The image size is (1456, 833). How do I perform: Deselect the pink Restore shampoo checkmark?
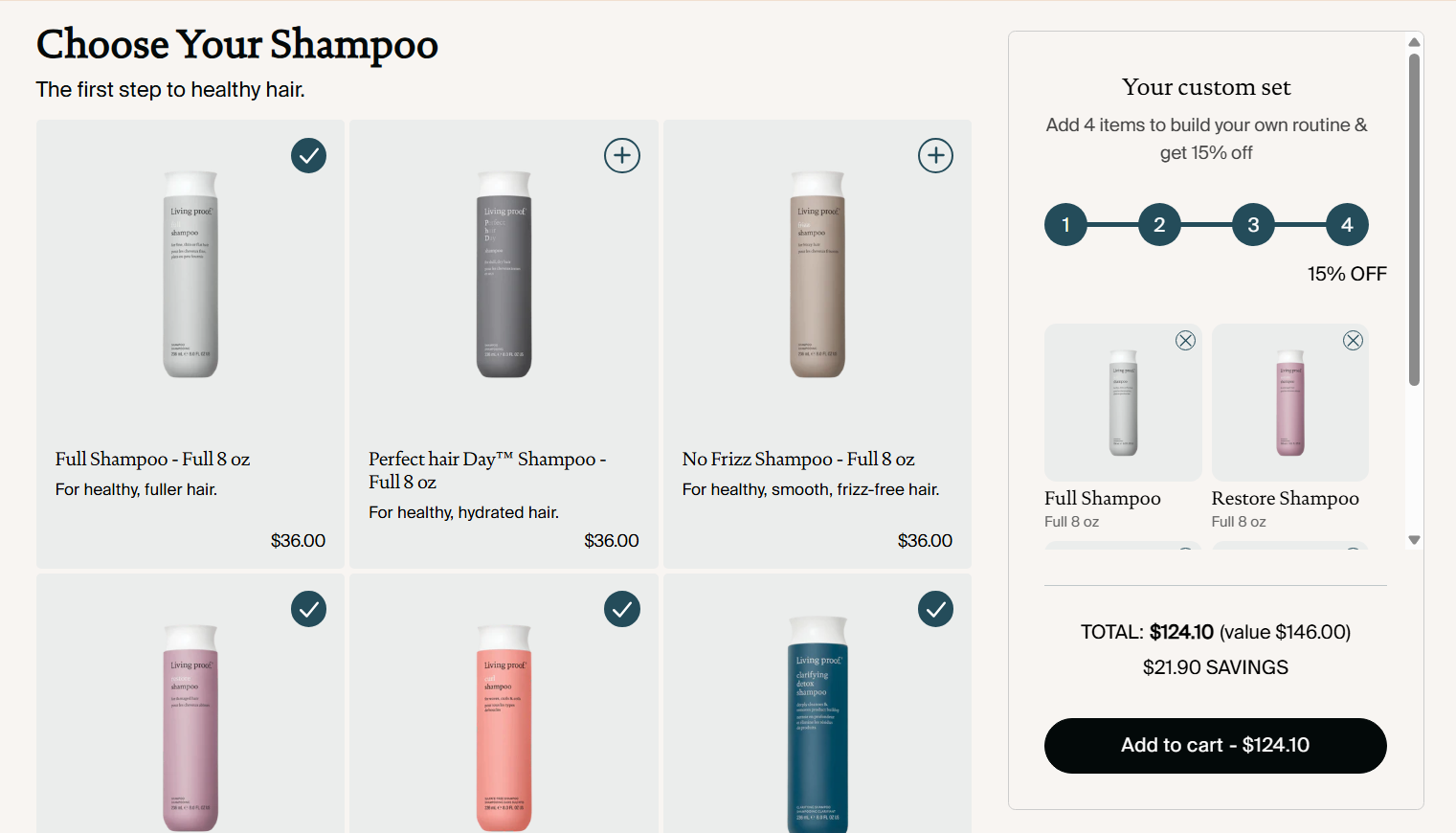tap(308, 609)
